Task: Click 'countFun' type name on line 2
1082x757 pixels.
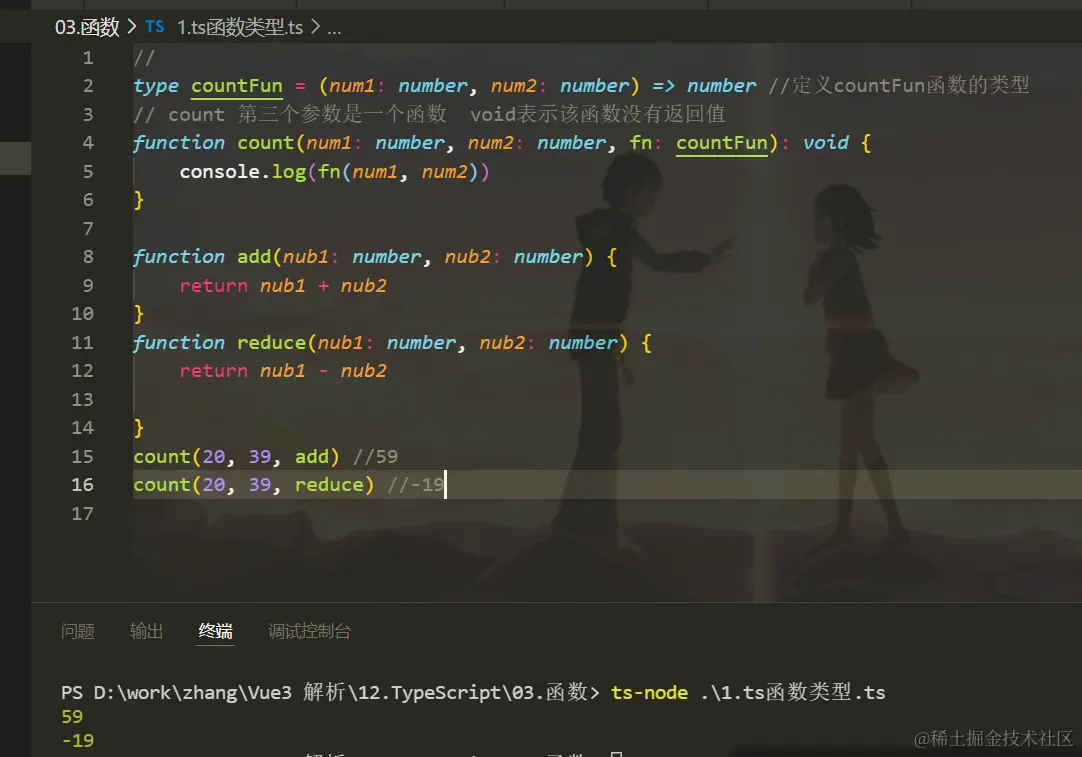Action: click(237, 86)
